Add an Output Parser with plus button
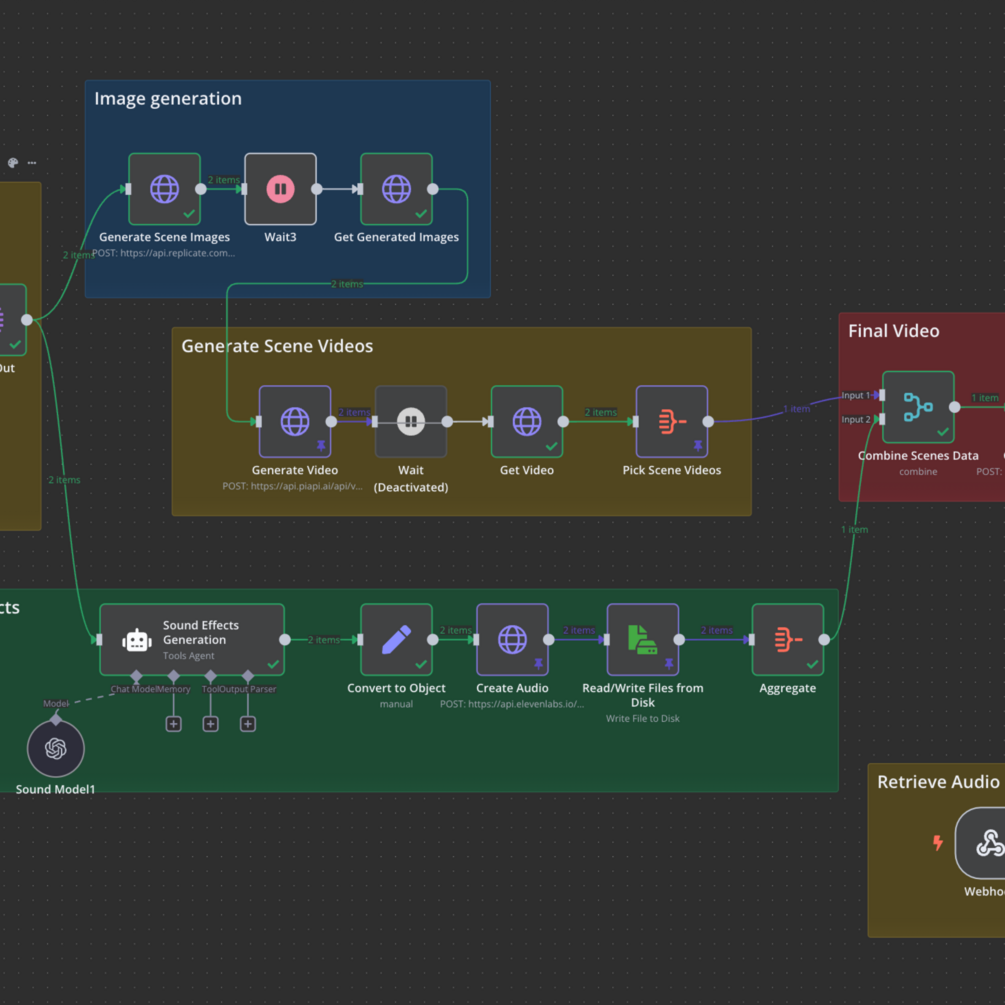 [x=248, y=724]
